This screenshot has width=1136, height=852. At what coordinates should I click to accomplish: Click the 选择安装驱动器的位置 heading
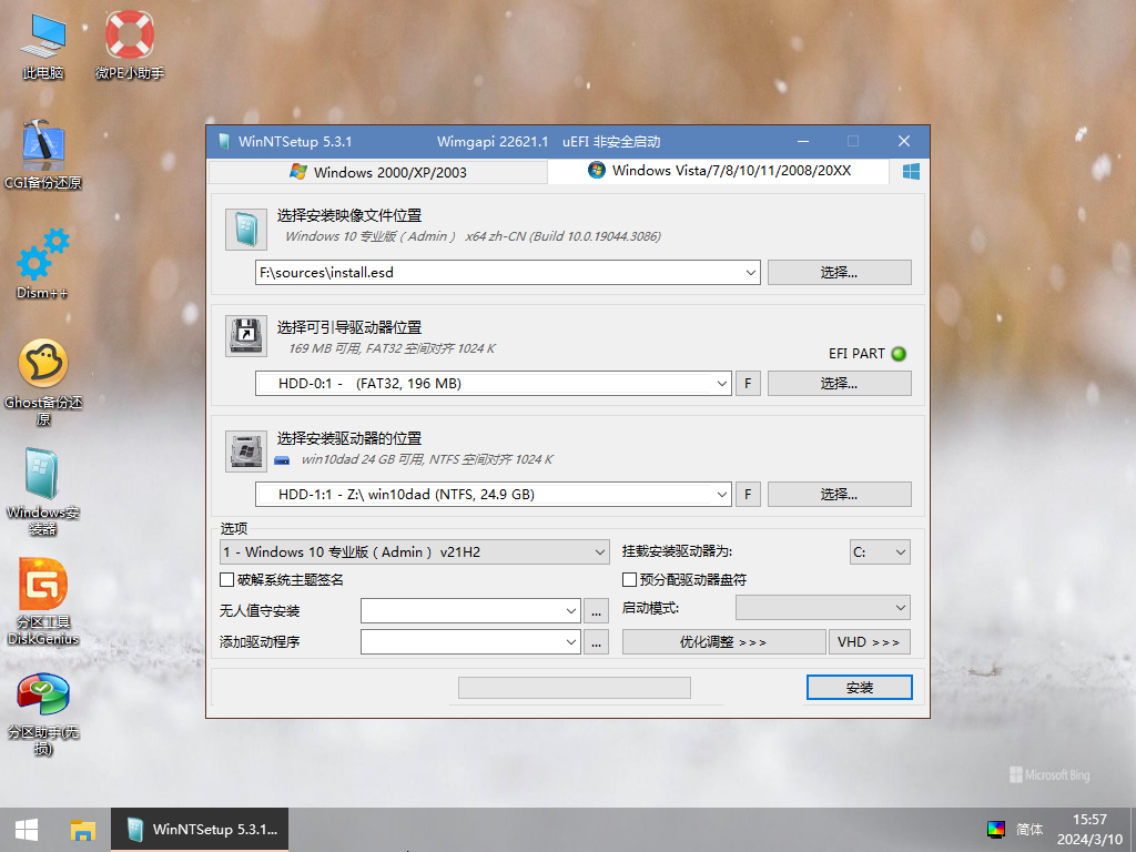click(x=349, y=438)
